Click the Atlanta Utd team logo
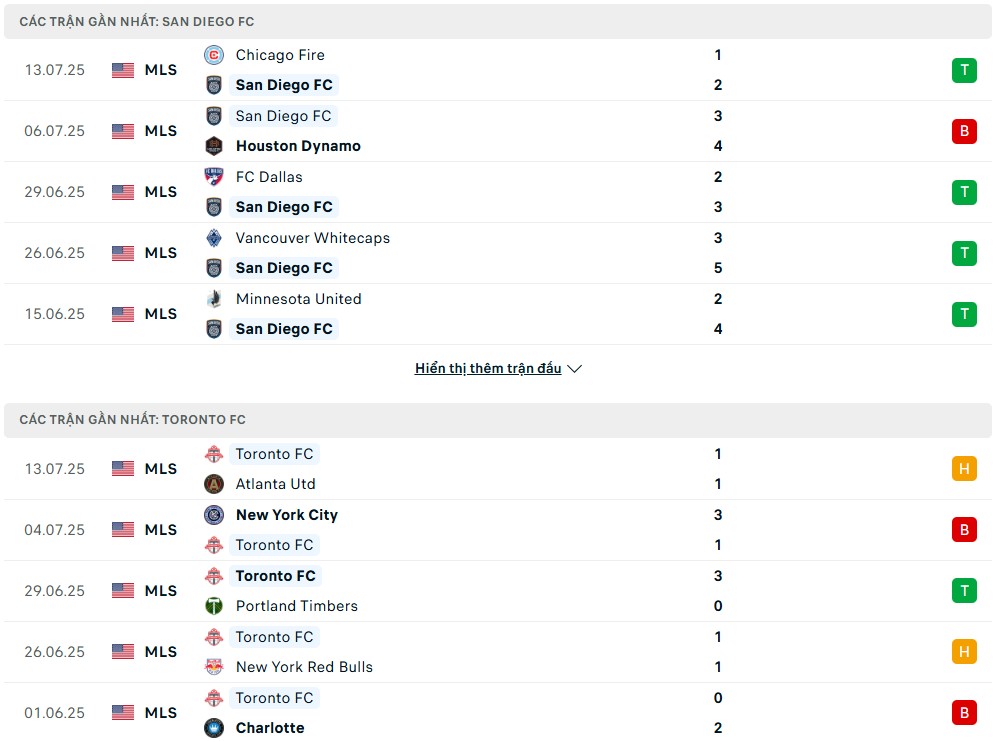 tap(214, 484)
